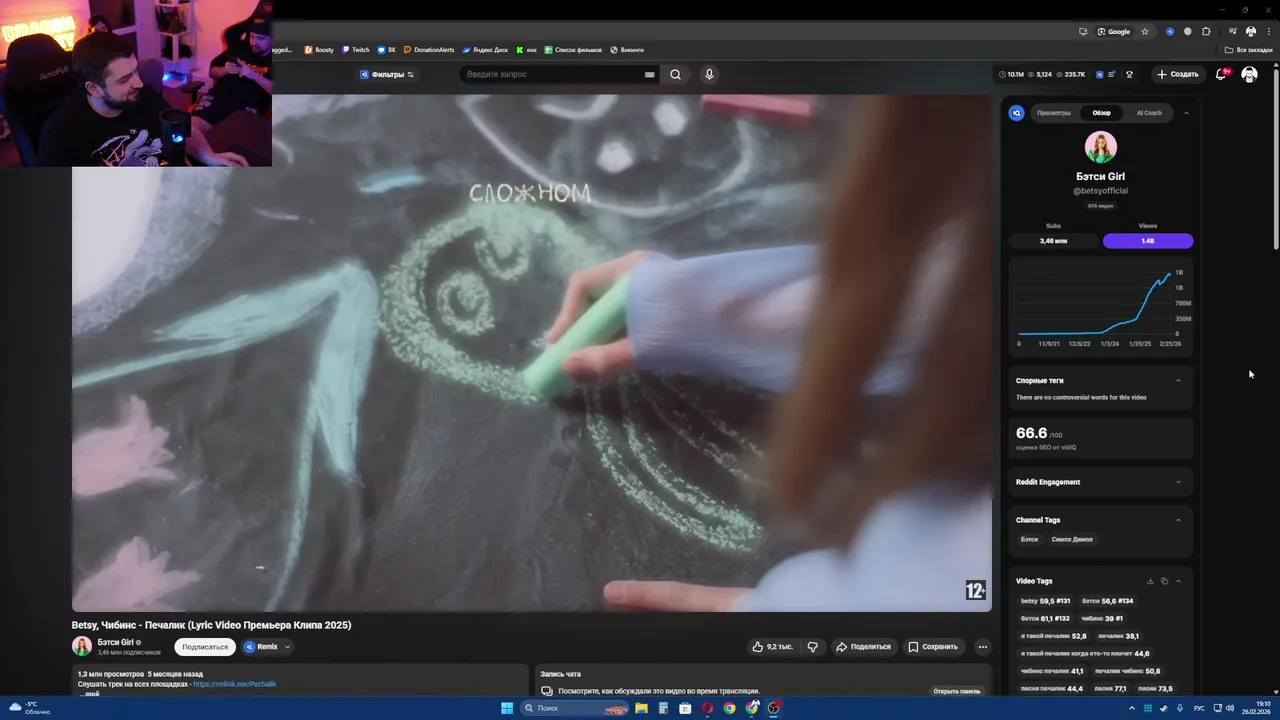The width and height of the screenshot is (1280, 720).
Task: Dislike the video with thumbs down
Action: coord(813,647)
